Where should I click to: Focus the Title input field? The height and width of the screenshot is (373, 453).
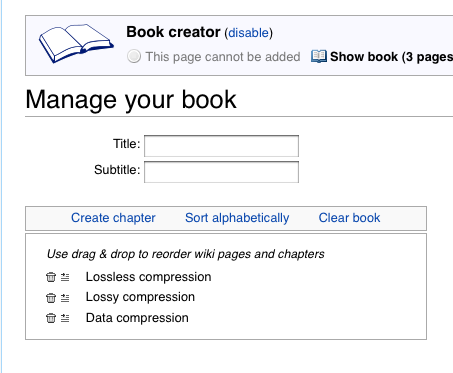pos(221,146)
